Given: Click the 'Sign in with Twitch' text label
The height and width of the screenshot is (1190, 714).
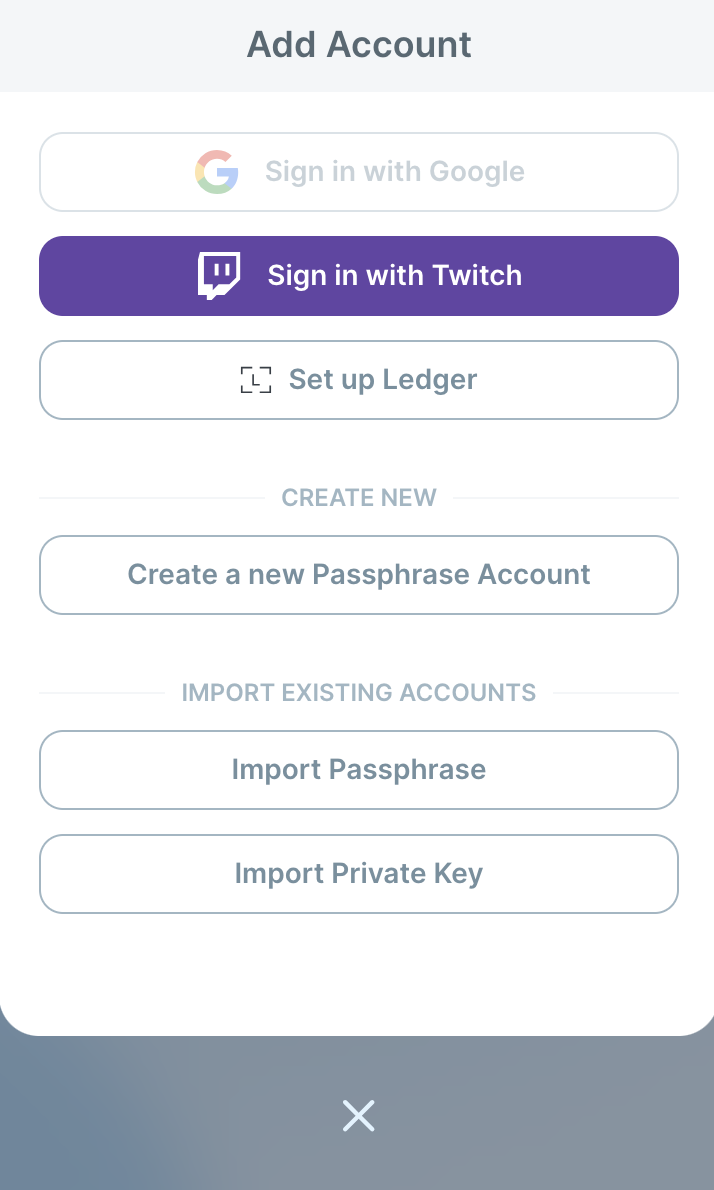Looking at the screenshot, I should pos(395,275).
